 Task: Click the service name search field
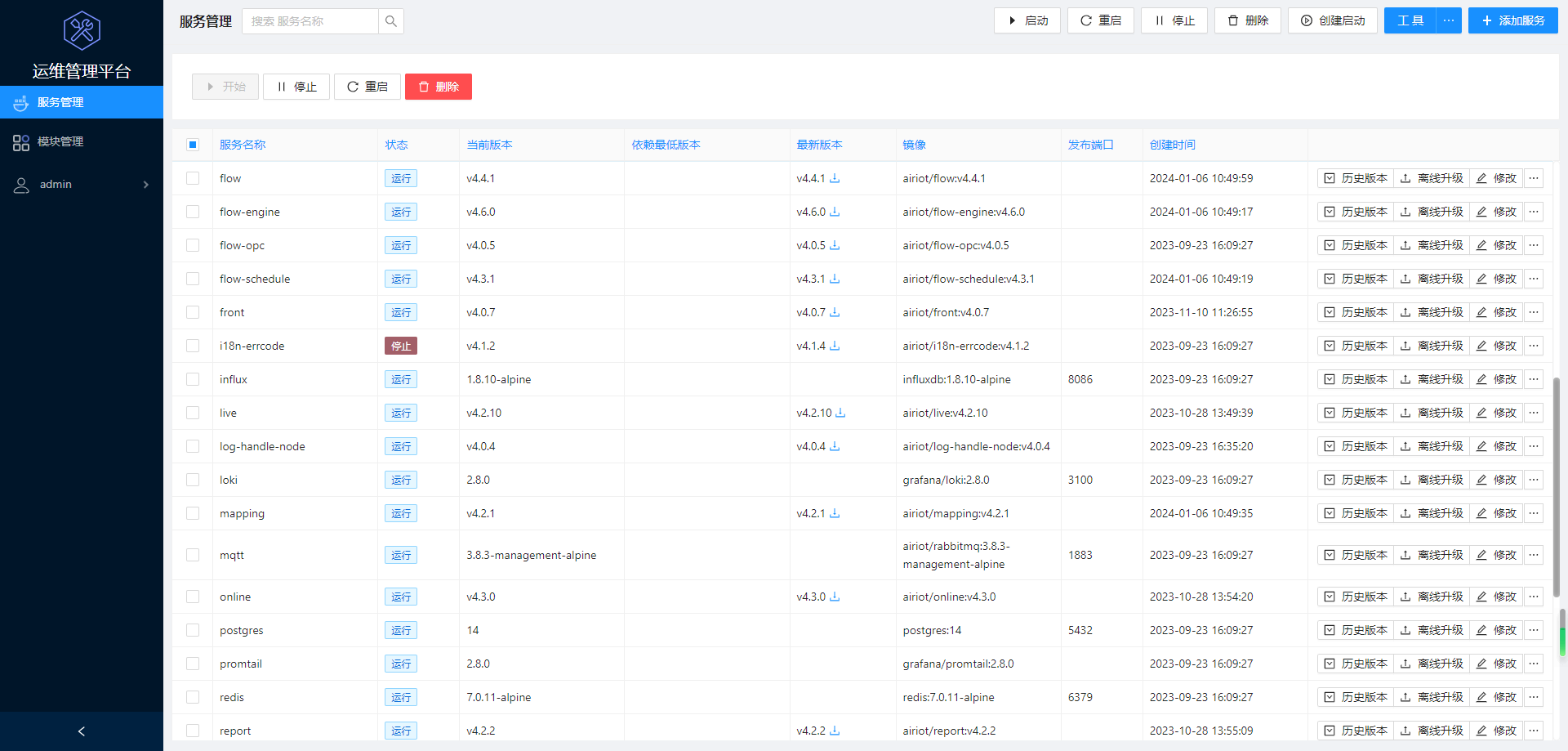pyautogui.click(x=310, y=21)
